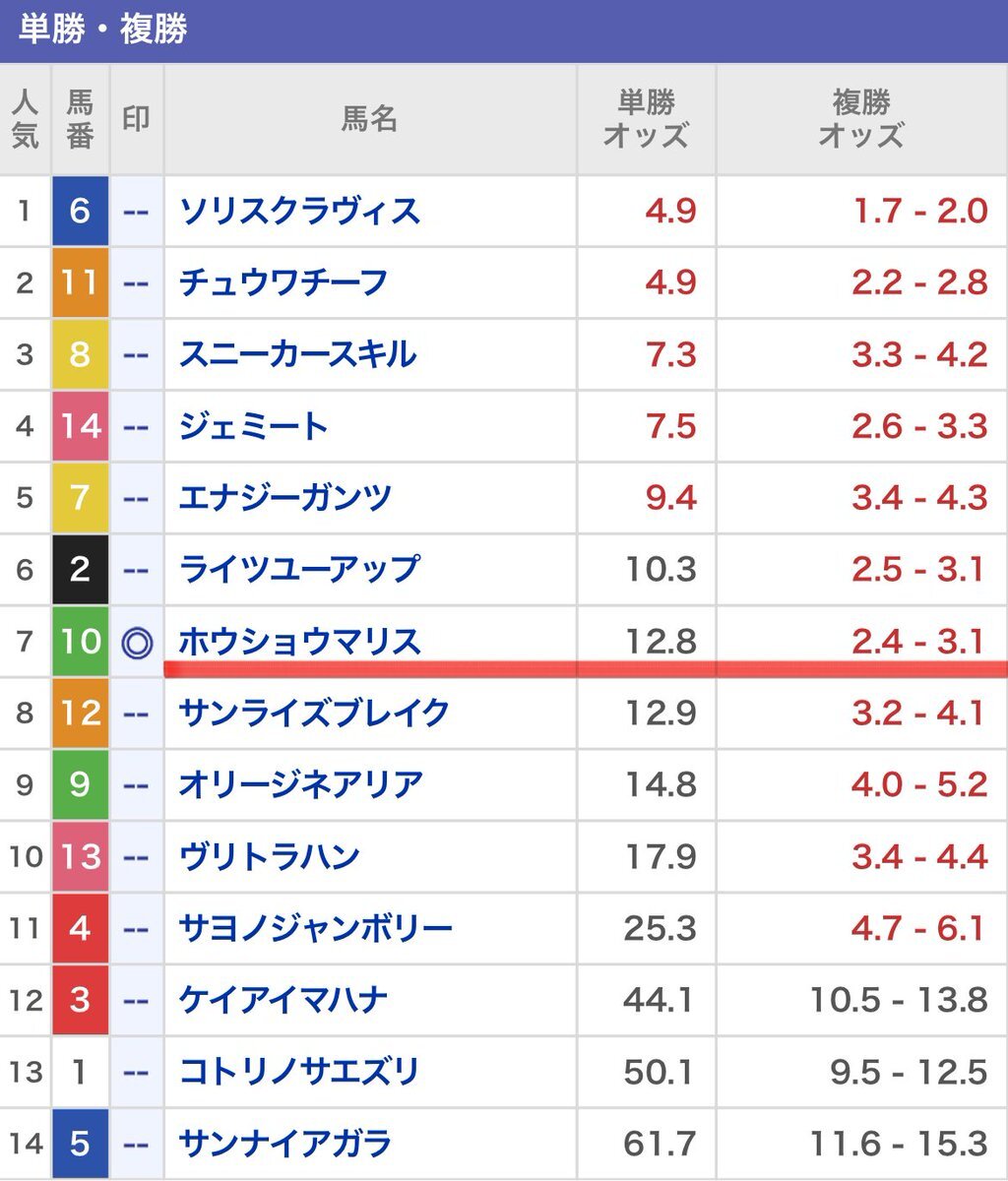This screenshot has width=1008, height=1181.
Task: Click black horse number 2 badge
Action: (x=80, y=569)
